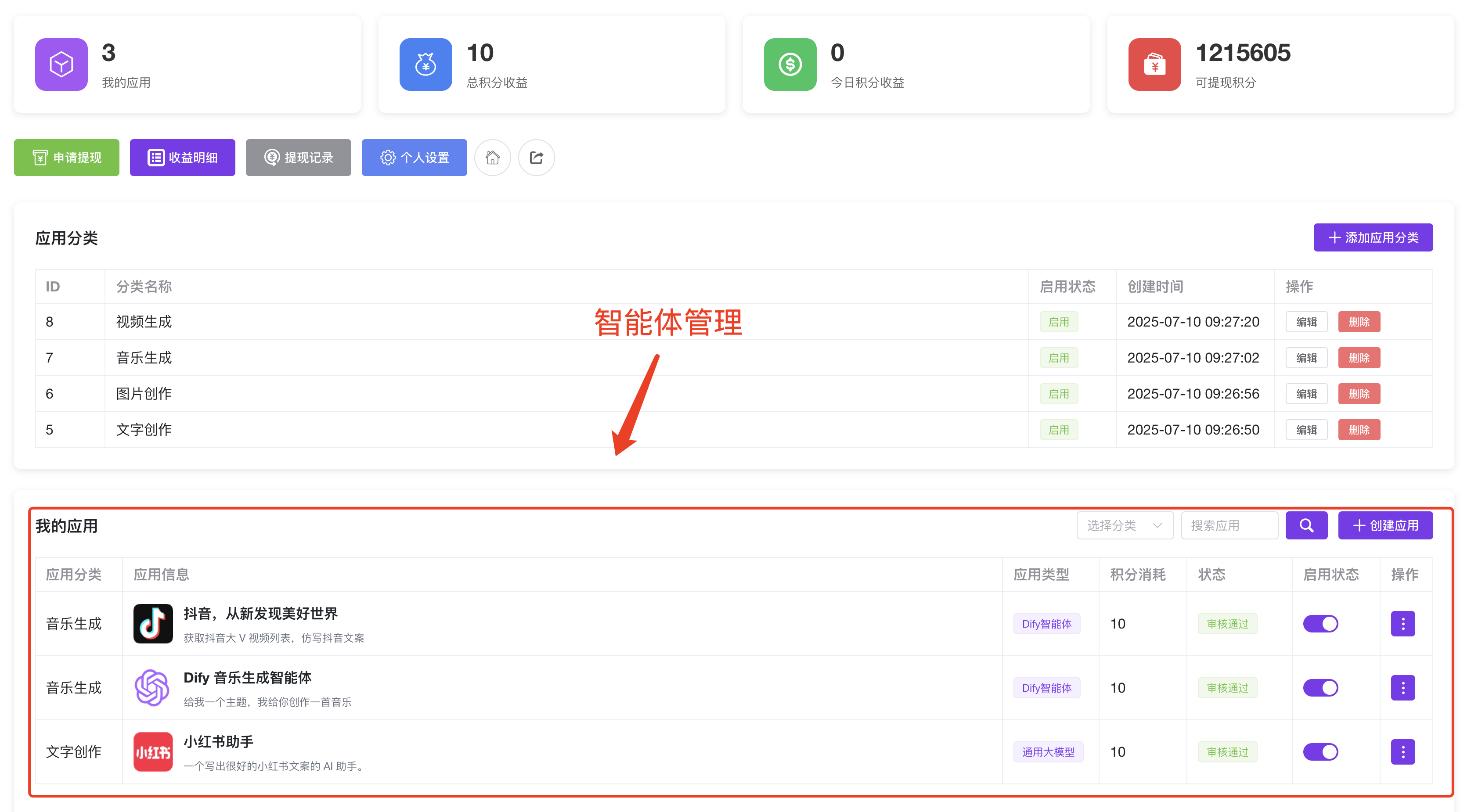
Task: Click 编辑 for 视频生成 category
Action: pos(1306,321)
